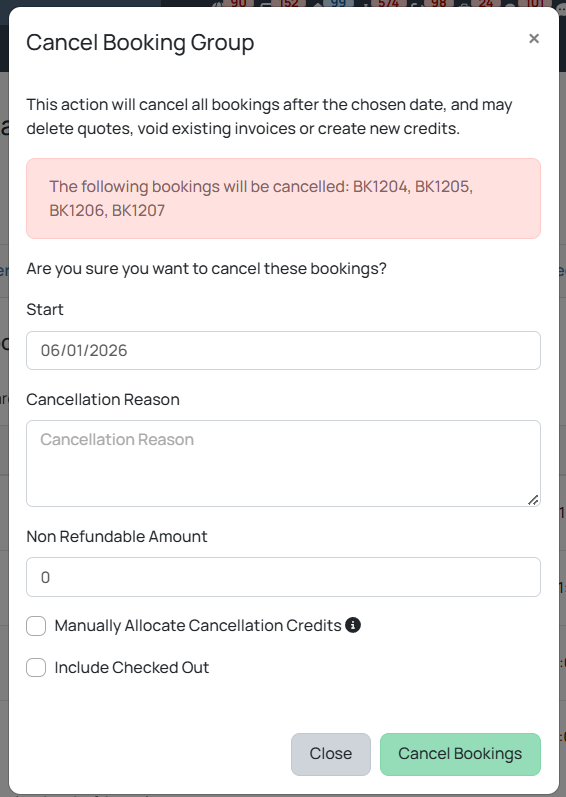Click the Manually Allocate Cancellation Credits label text
Screen dimensions: 566x797
click(198, 625)
